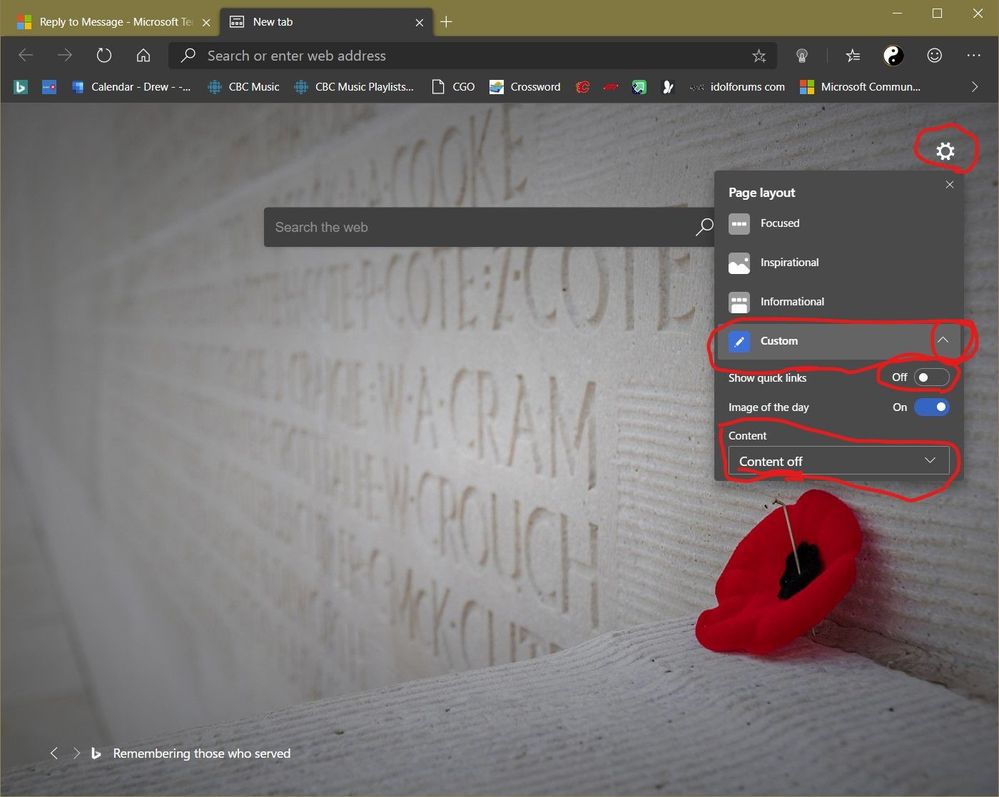
Task: Go back to the previous page
Action: coord(25,55)
